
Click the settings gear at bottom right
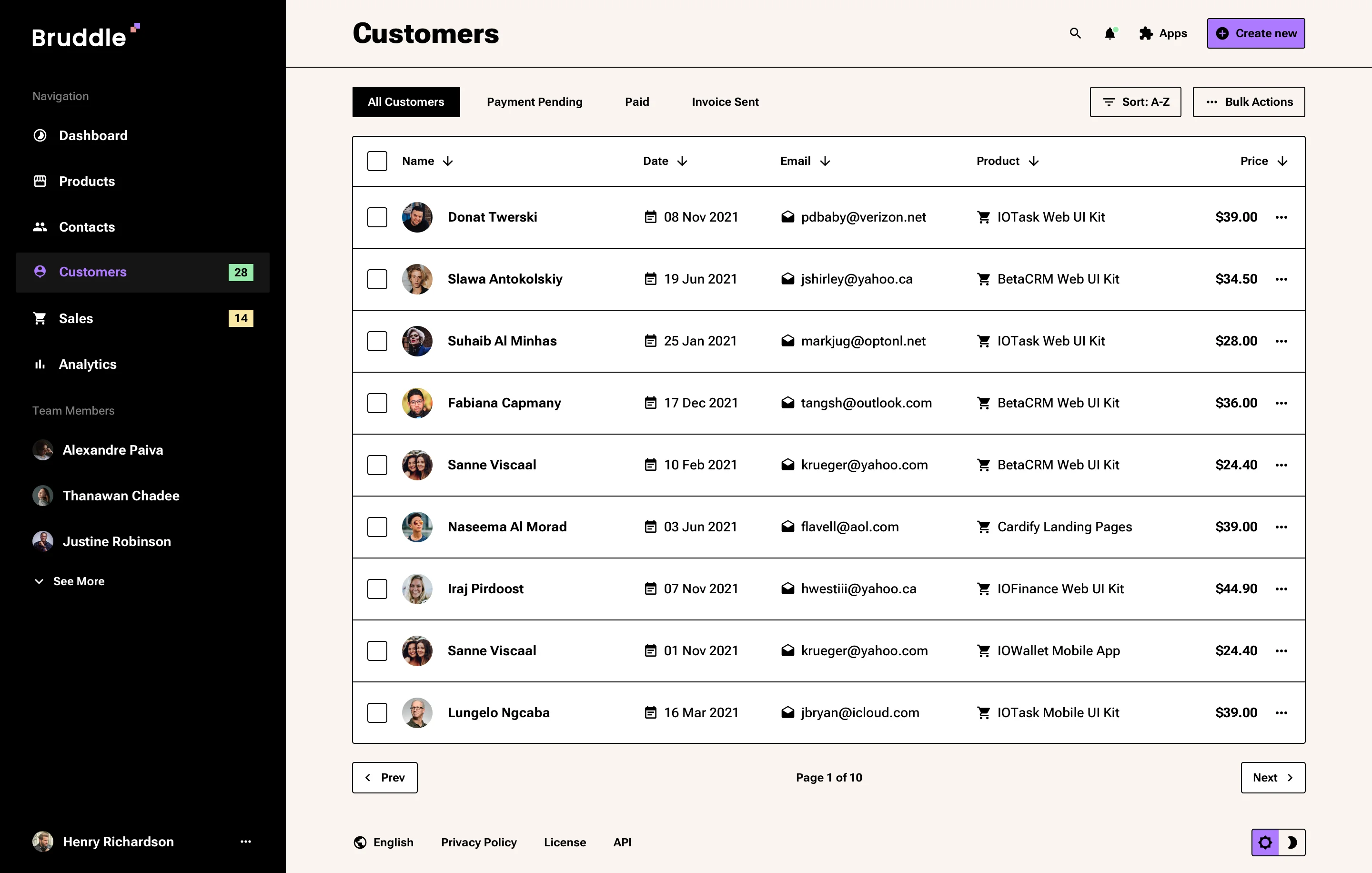(x=1265, y=842)
